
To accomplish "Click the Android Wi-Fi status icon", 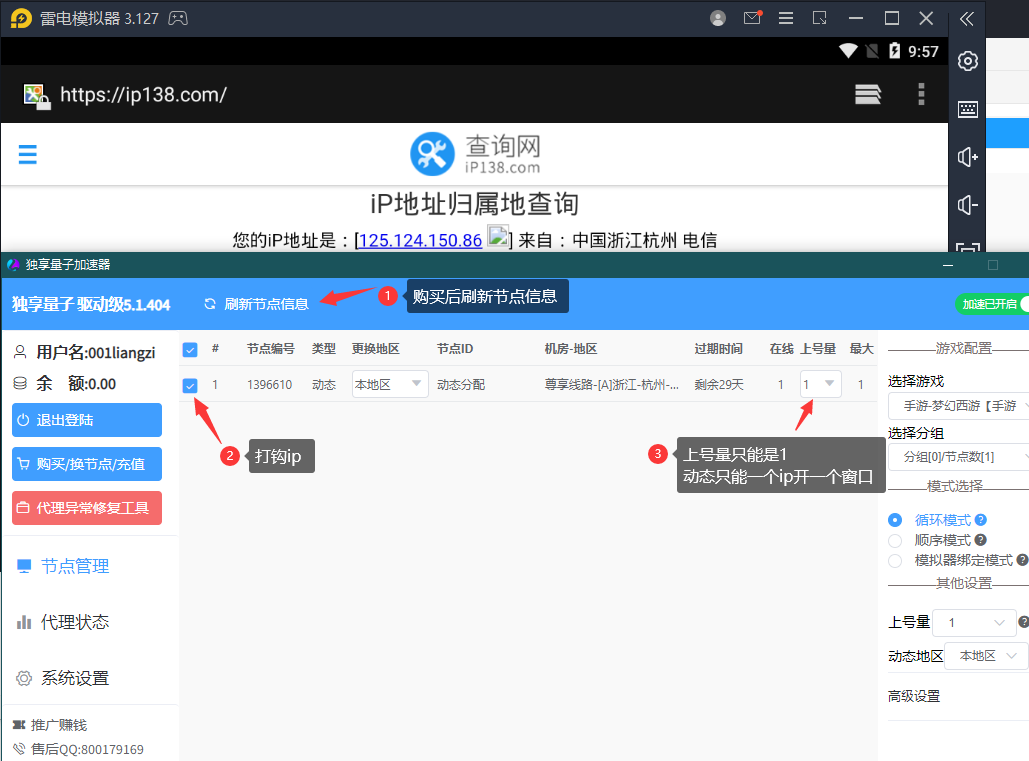I will coord(848,51).
